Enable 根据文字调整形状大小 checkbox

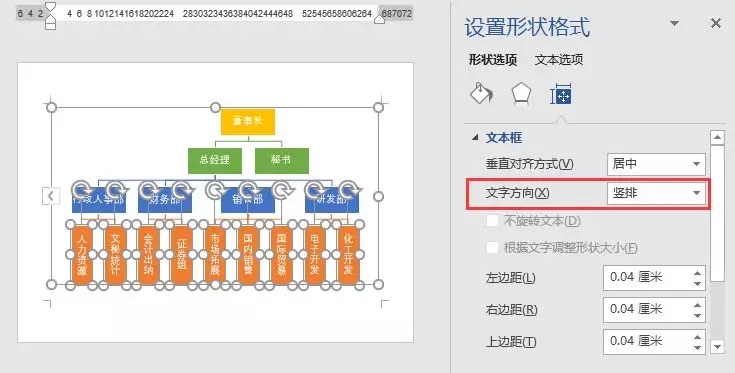pos(492,247)
